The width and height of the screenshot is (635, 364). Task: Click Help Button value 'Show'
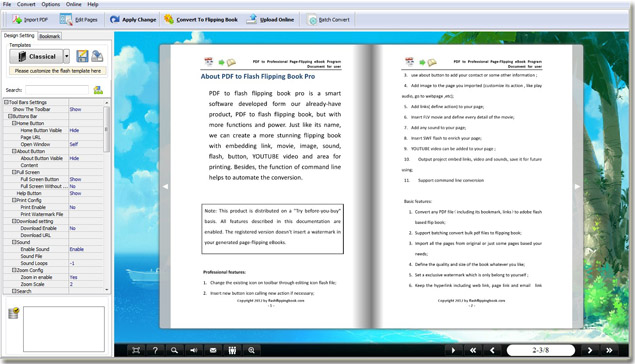pyautogui.click(x=75, y=193)
